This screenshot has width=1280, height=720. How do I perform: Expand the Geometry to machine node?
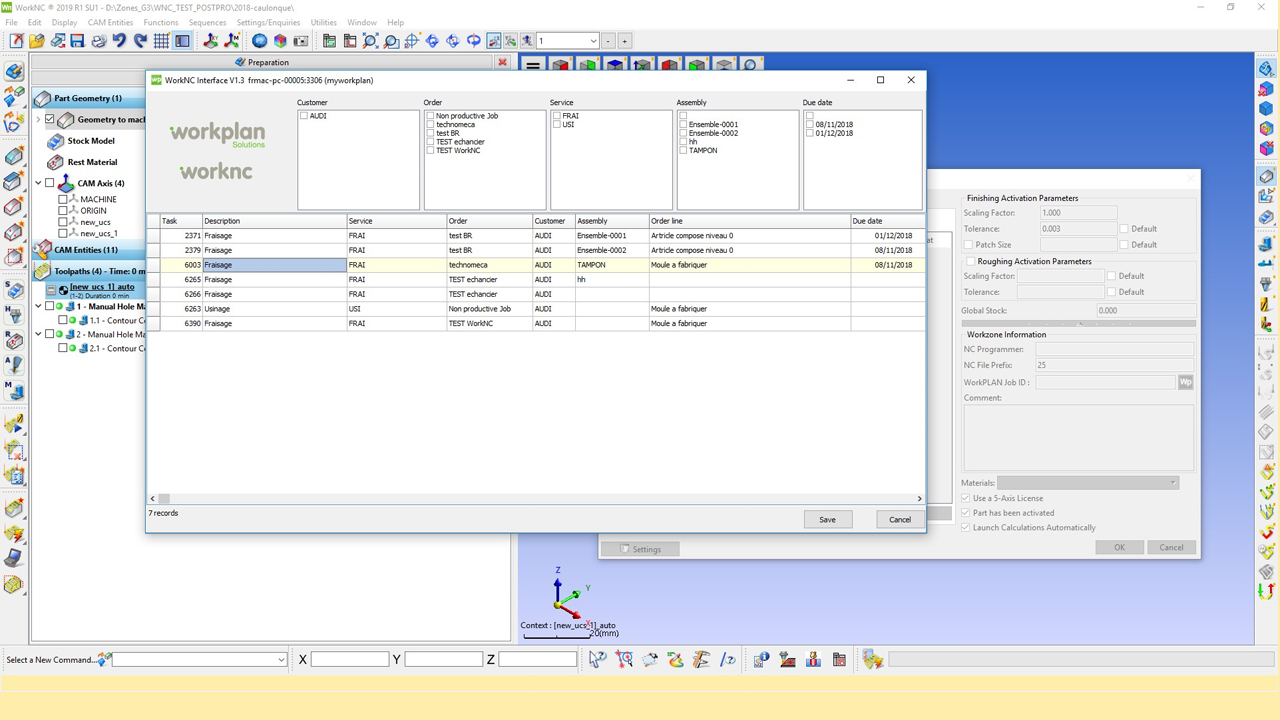(x=38, y=119)
